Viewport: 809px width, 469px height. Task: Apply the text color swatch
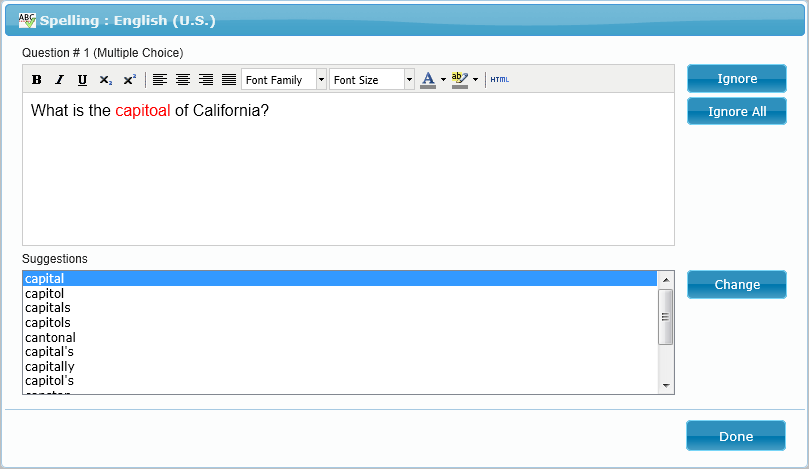point(428,80)
